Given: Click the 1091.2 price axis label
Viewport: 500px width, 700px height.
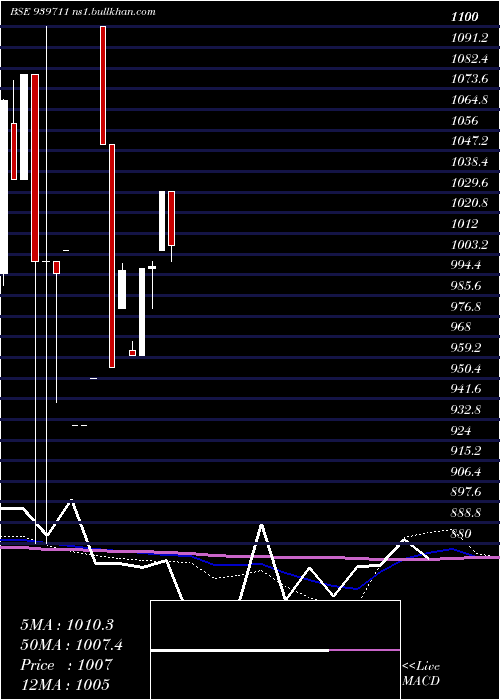Looking at the screenshot, I should point(469,38).
